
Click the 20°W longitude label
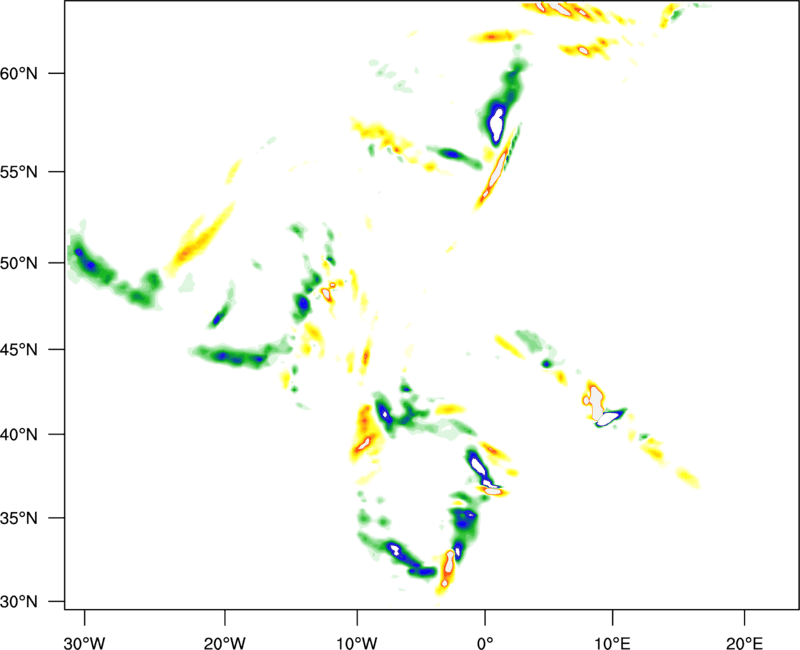click(225, 643)
